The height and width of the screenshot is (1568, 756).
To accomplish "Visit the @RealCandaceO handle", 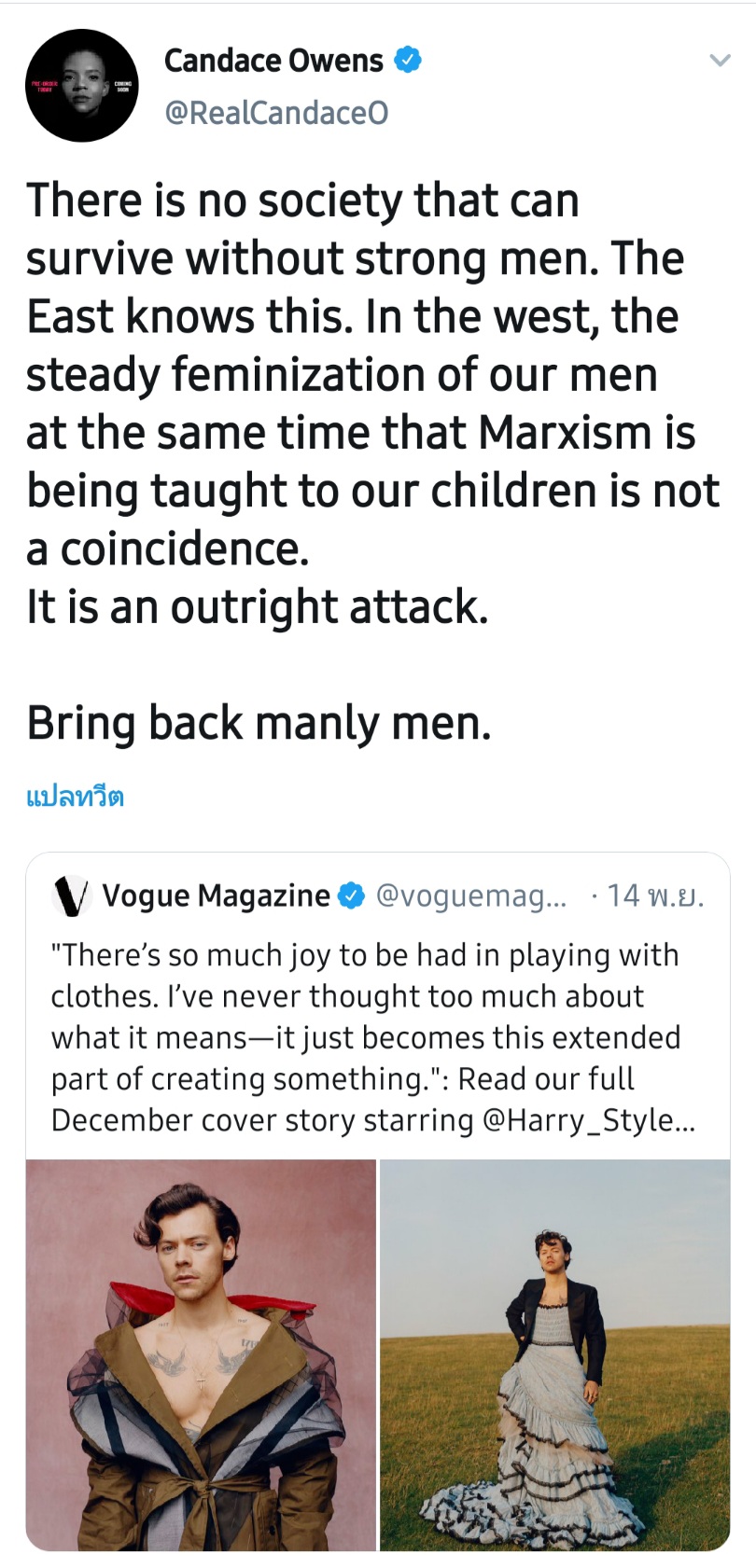I will click(276, 113).
